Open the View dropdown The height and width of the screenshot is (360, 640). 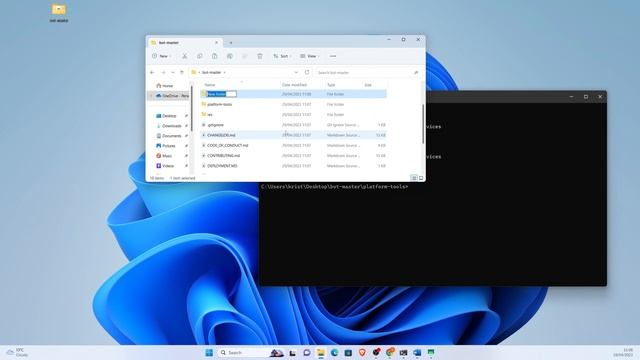[x=309, y=56]
